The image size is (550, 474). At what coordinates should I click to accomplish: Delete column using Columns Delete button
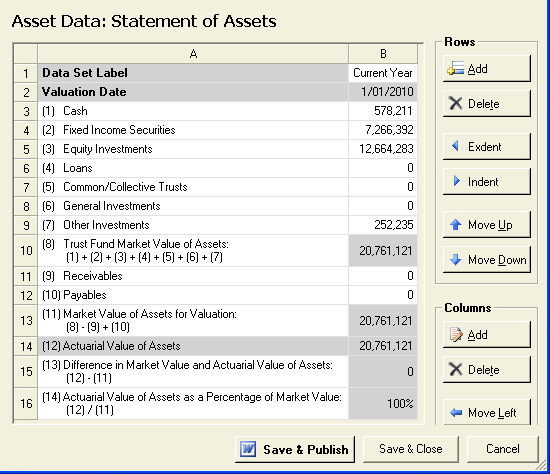point(487,369)
